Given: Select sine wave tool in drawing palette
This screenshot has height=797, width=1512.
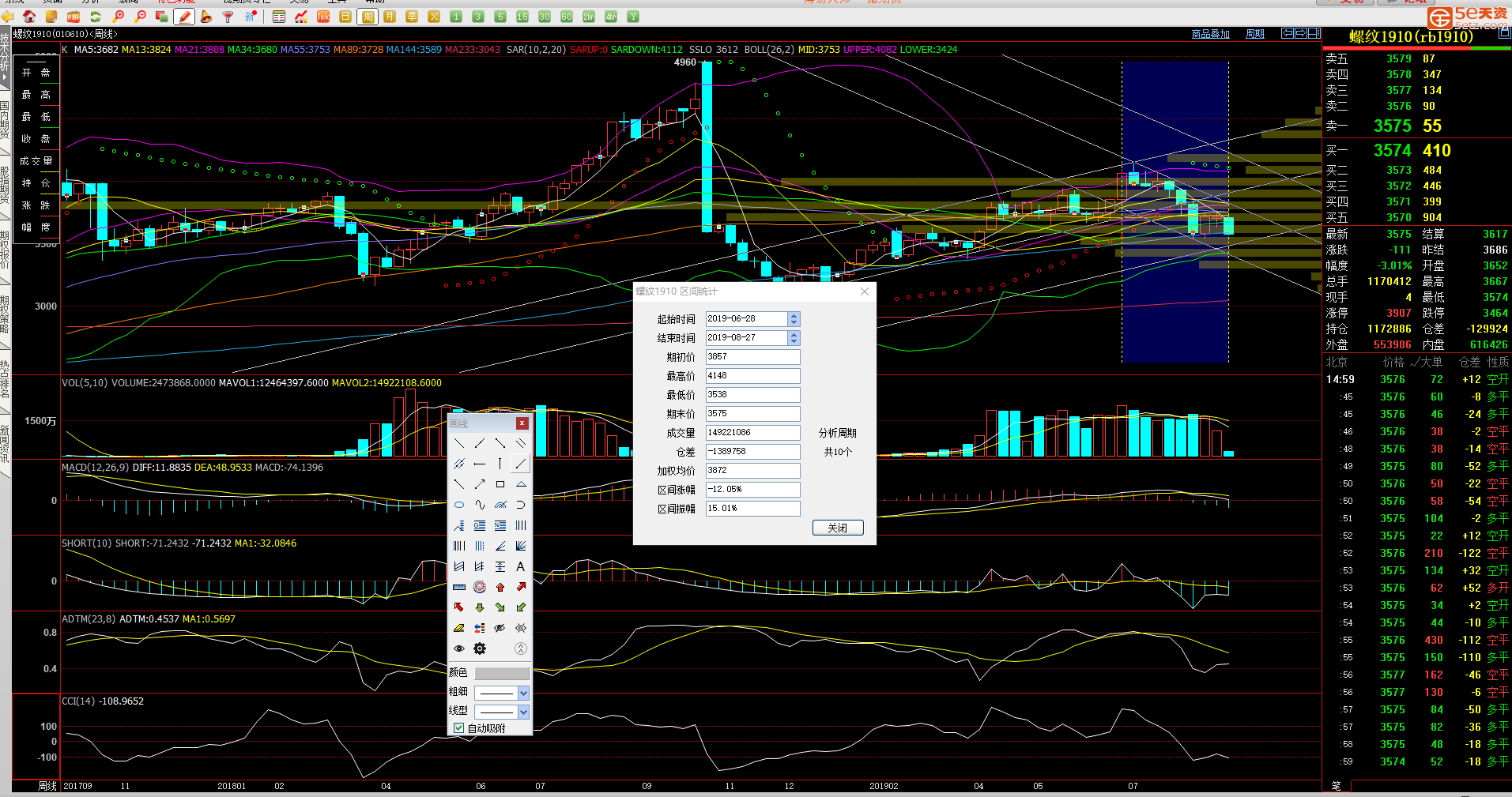Looking at the screenshot, I should 480,505.
